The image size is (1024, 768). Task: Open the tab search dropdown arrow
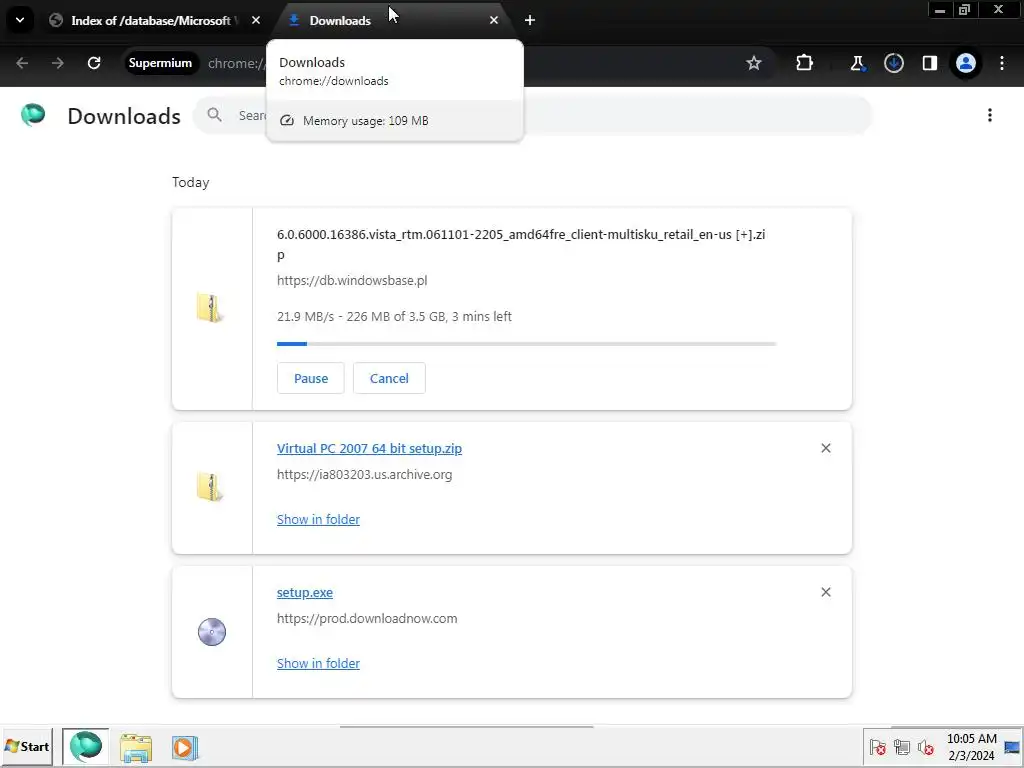[x=20, y=20]
